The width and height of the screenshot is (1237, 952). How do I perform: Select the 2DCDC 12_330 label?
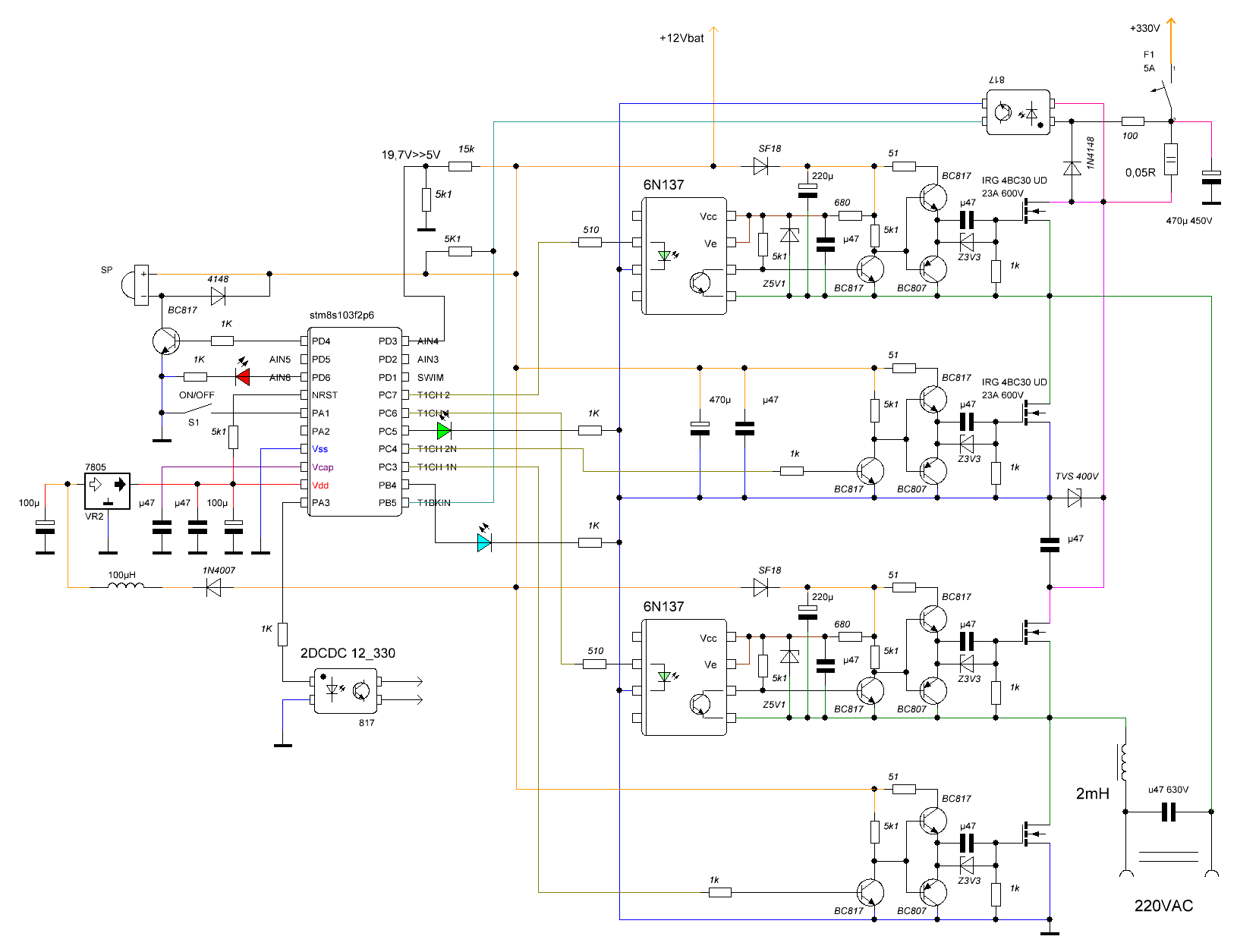click(x=348, y=653)
